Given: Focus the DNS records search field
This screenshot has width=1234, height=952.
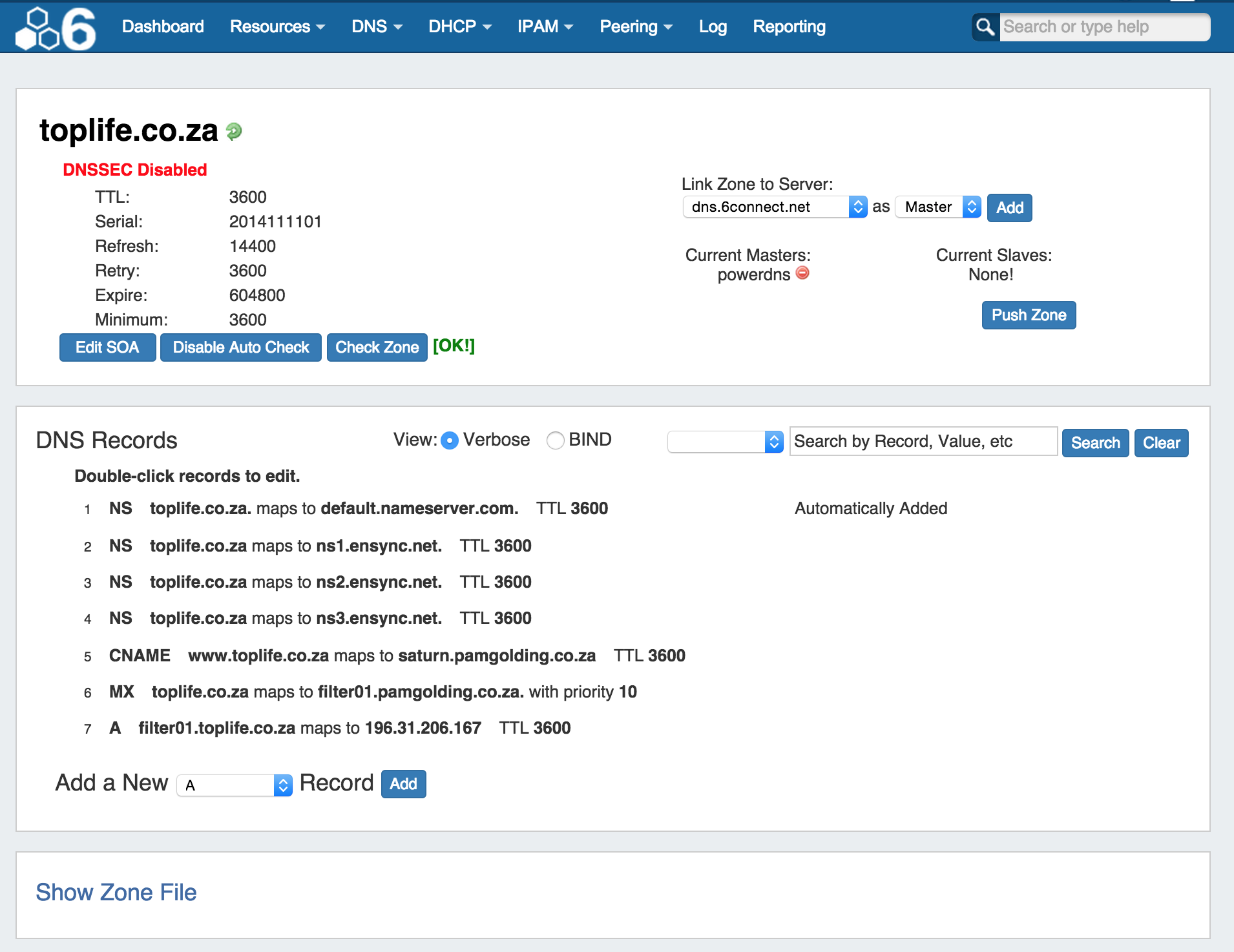Looking at the screenshot, I should [923, 442].
